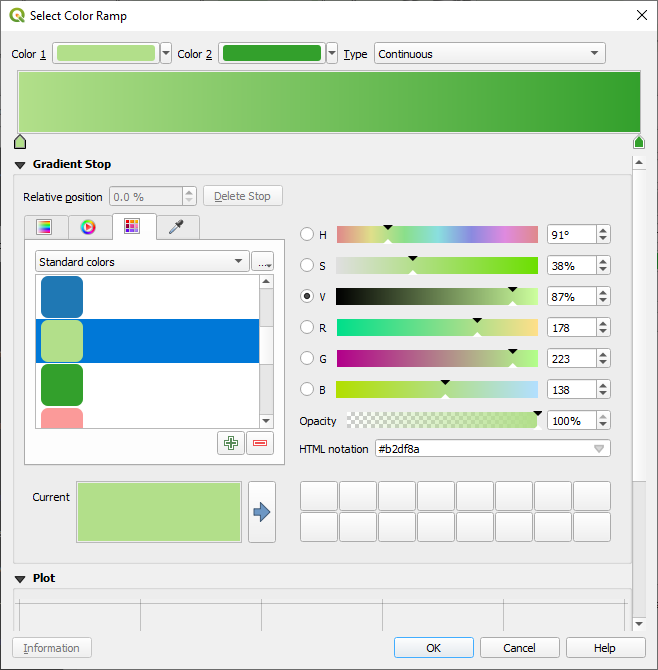Collapse the Plot section
This screenshot has width=658, height=670.
tap(20, 578)
